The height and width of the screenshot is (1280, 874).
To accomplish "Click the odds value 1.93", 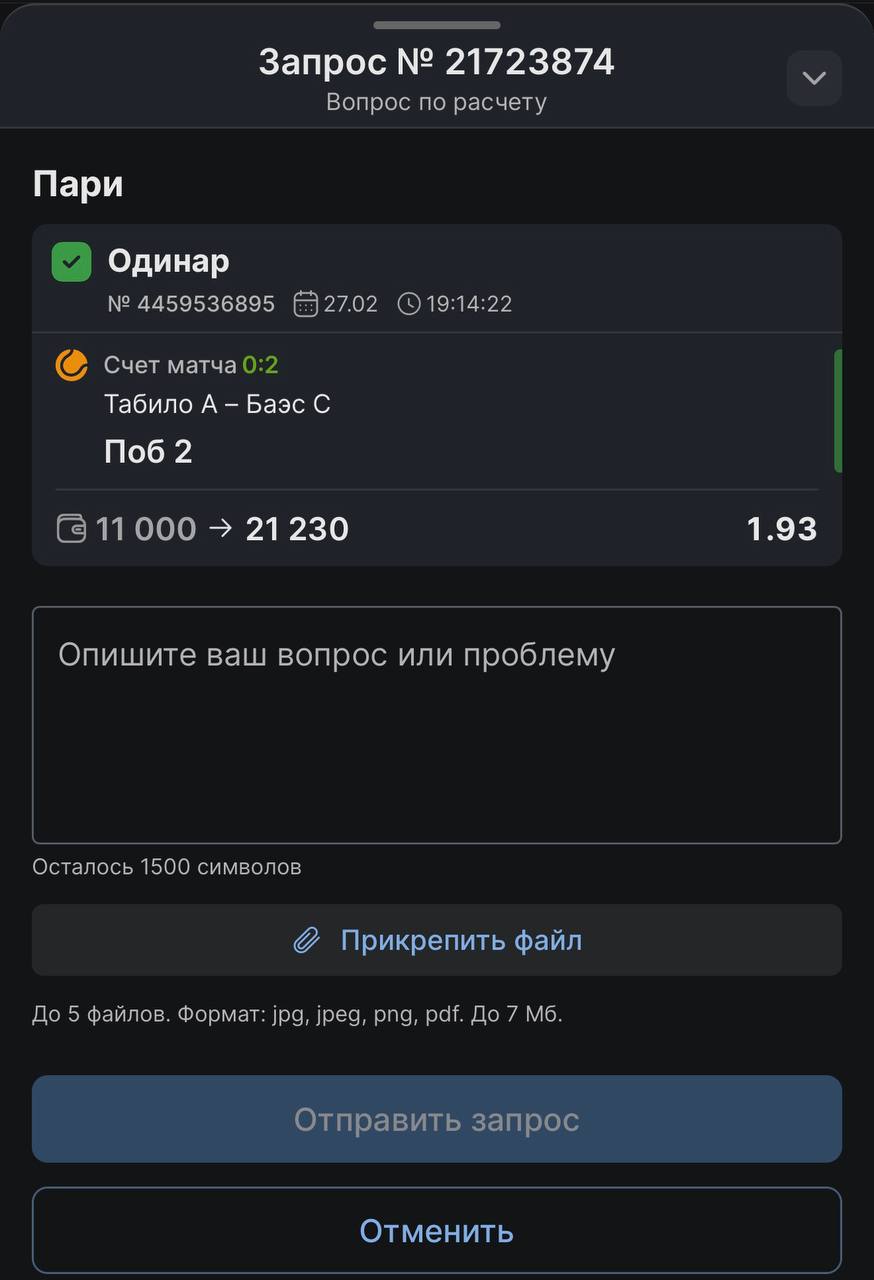I will click(x=781, y=529).
